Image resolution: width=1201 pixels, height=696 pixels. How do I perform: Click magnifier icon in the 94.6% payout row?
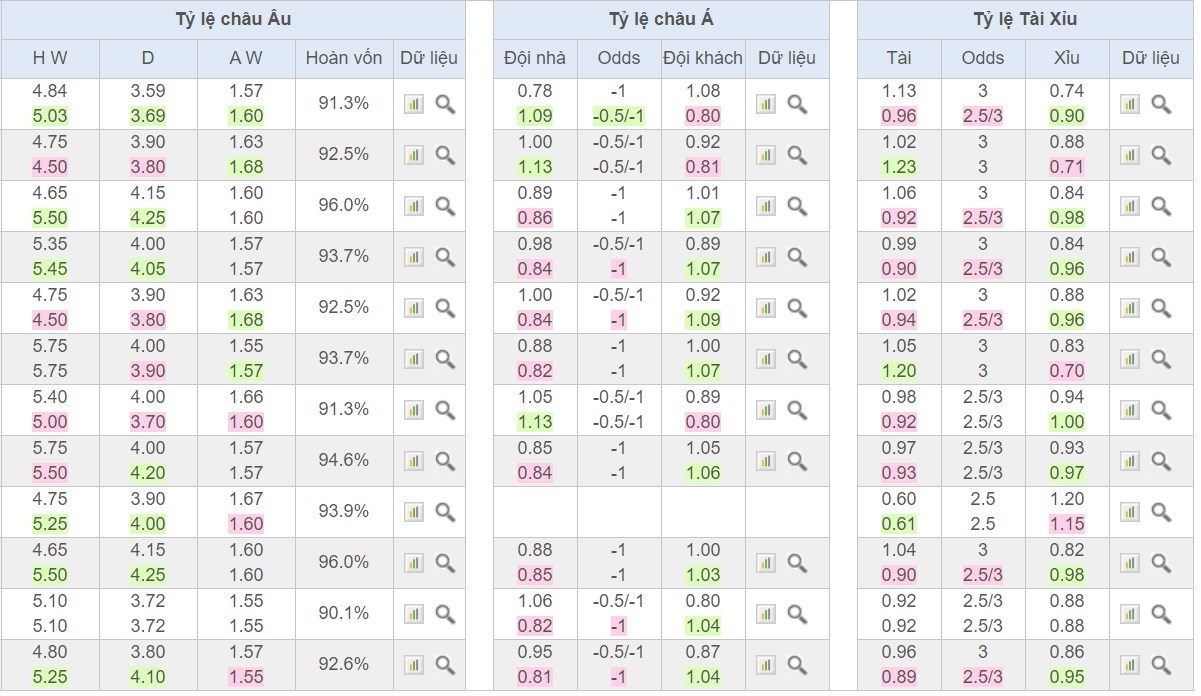[x=445, y=461]
